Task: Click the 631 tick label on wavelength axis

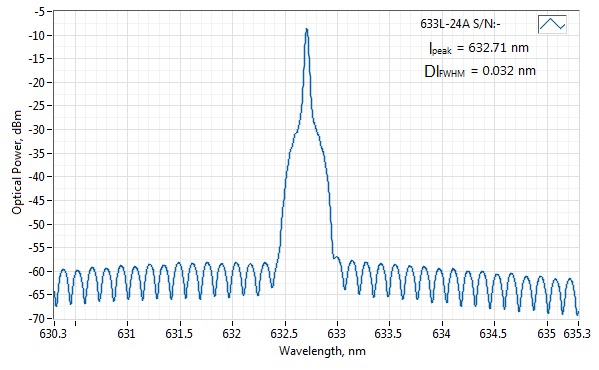Action: [x=126, y=334]
